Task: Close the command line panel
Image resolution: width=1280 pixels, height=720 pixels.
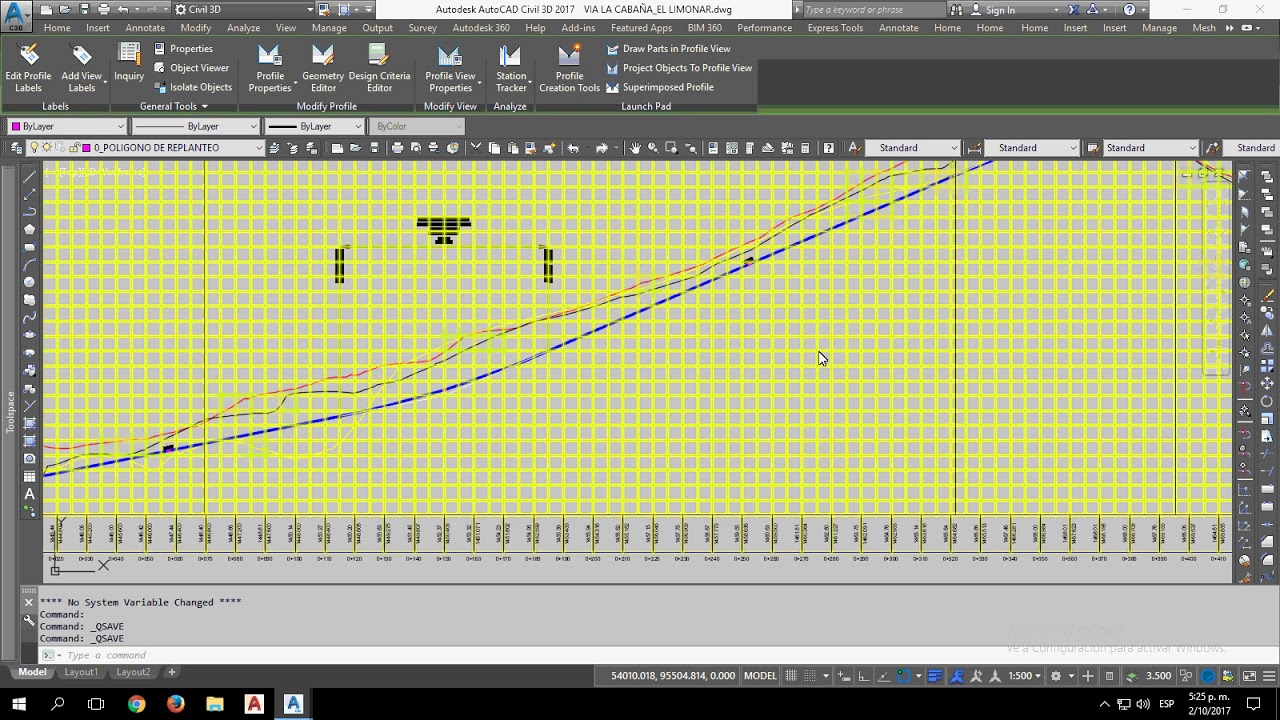Action: (x=29, y=603)
